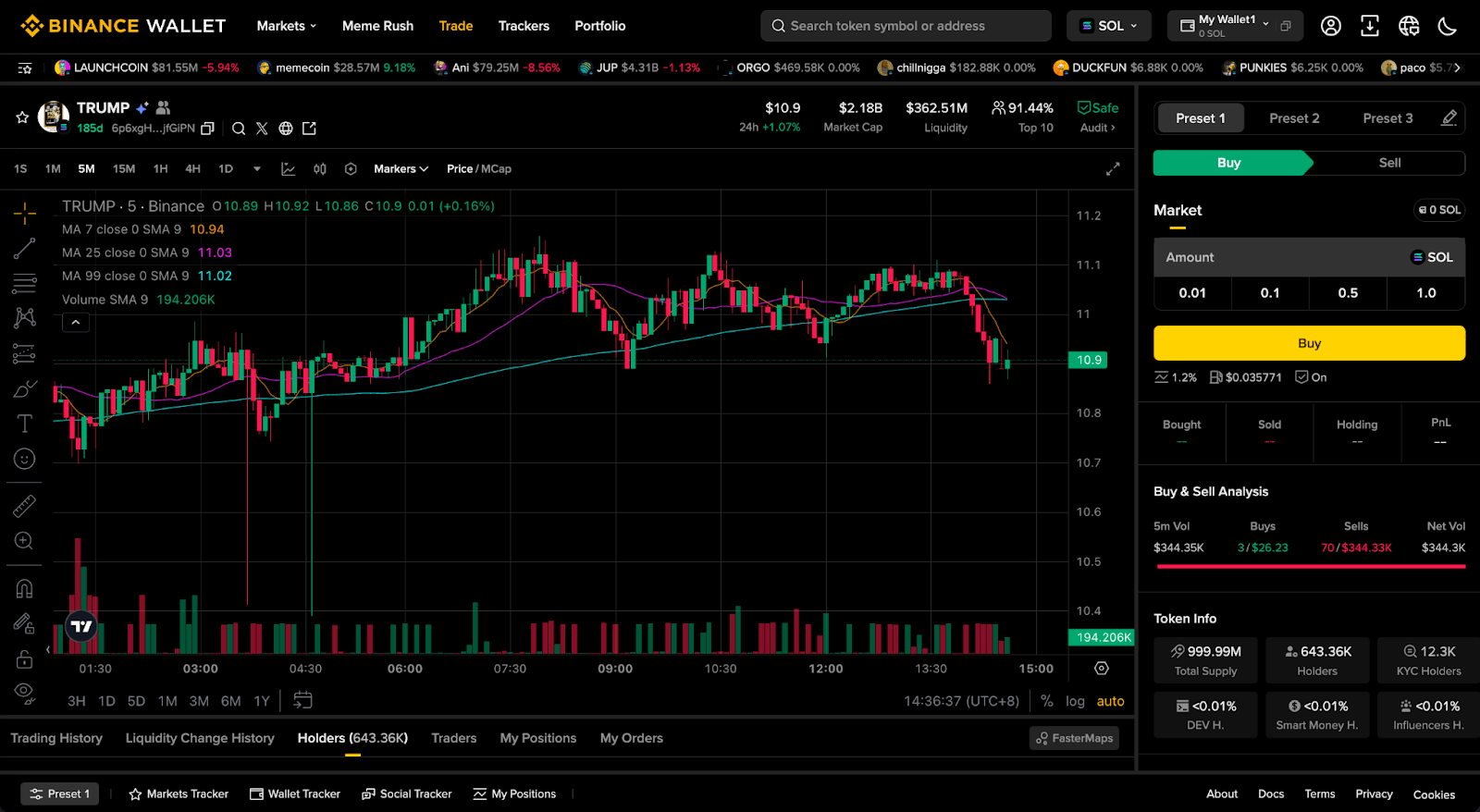Expand chart to fullscreen
1480x812 pixels.
click(1113, 169)
